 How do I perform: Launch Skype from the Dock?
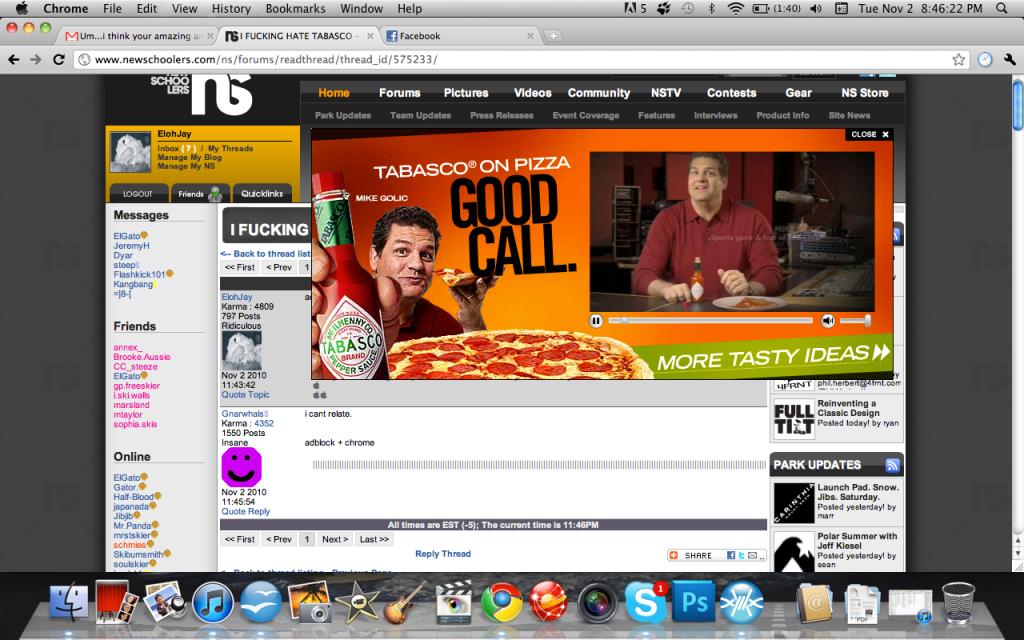coord(646,603)
